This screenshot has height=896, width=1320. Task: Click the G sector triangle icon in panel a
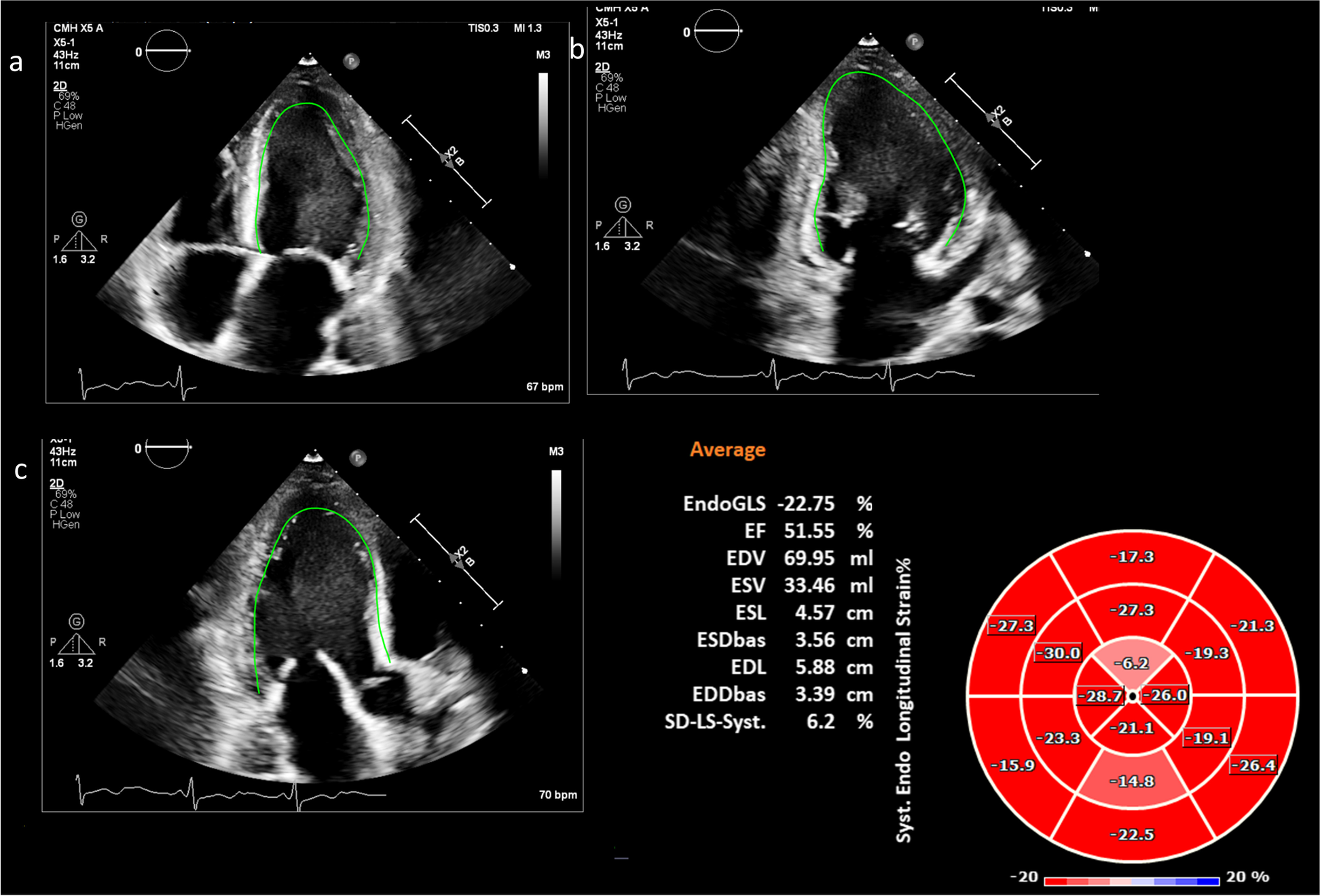coord(79,232)
